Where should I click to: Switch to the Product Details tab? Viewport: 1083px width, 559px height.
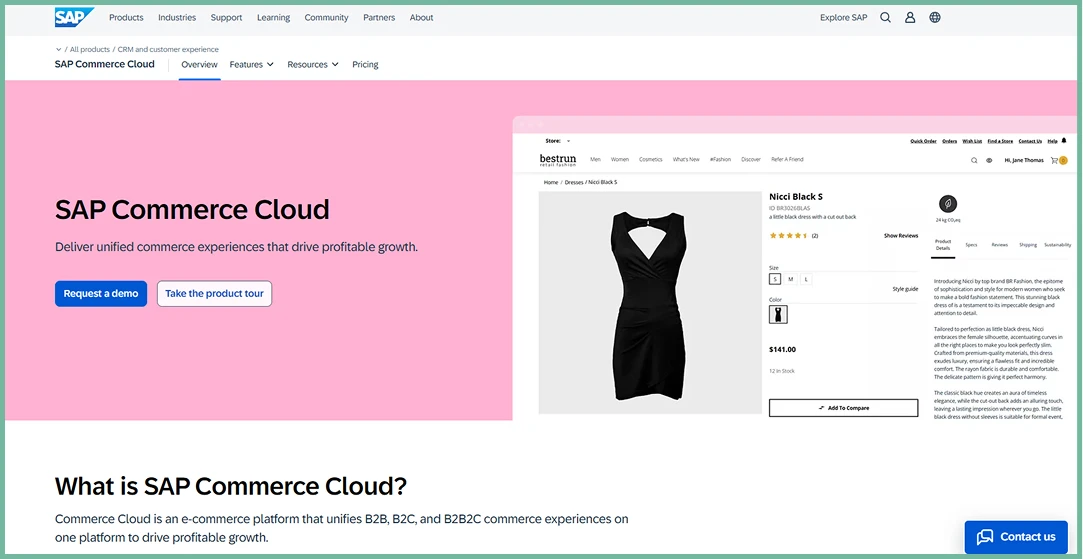943,245
